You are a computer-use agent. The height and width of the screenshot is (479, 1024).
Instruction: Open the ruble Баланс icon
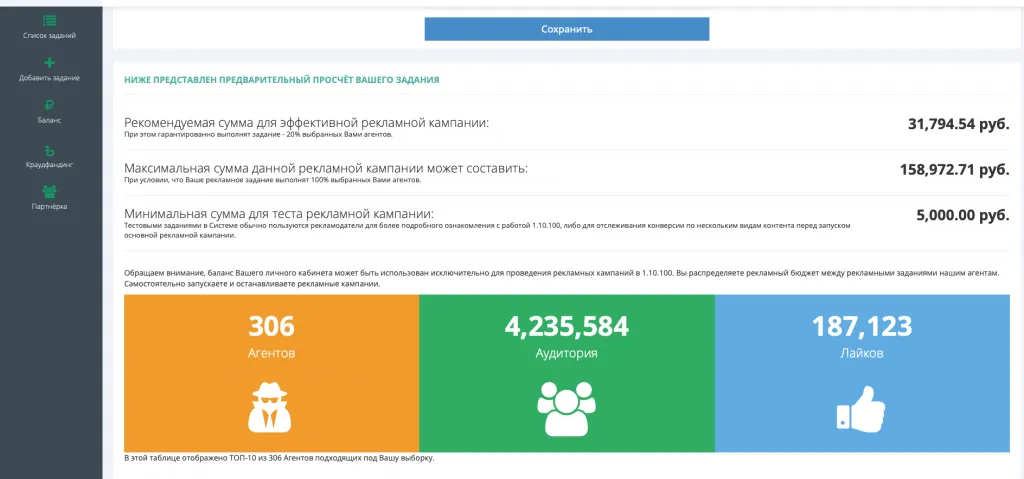(50, 105)
